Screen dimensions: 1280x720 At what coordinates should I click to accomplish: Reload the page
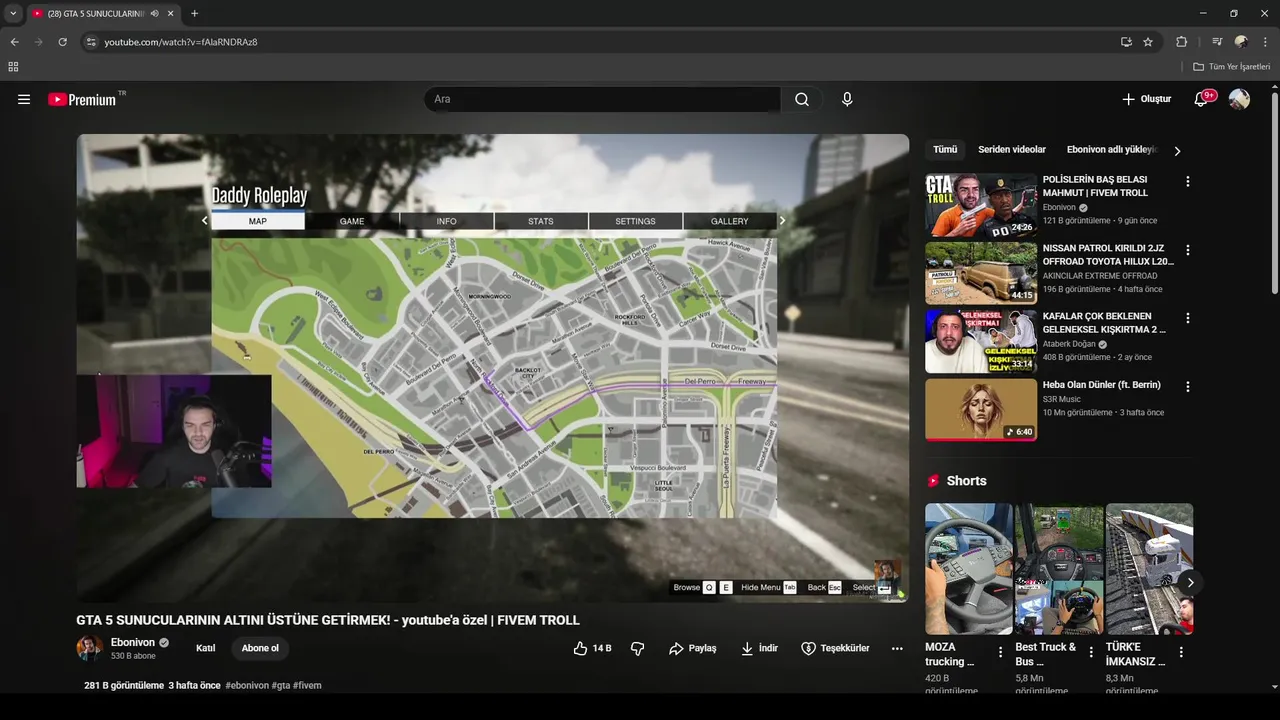(x=62, y=42)
